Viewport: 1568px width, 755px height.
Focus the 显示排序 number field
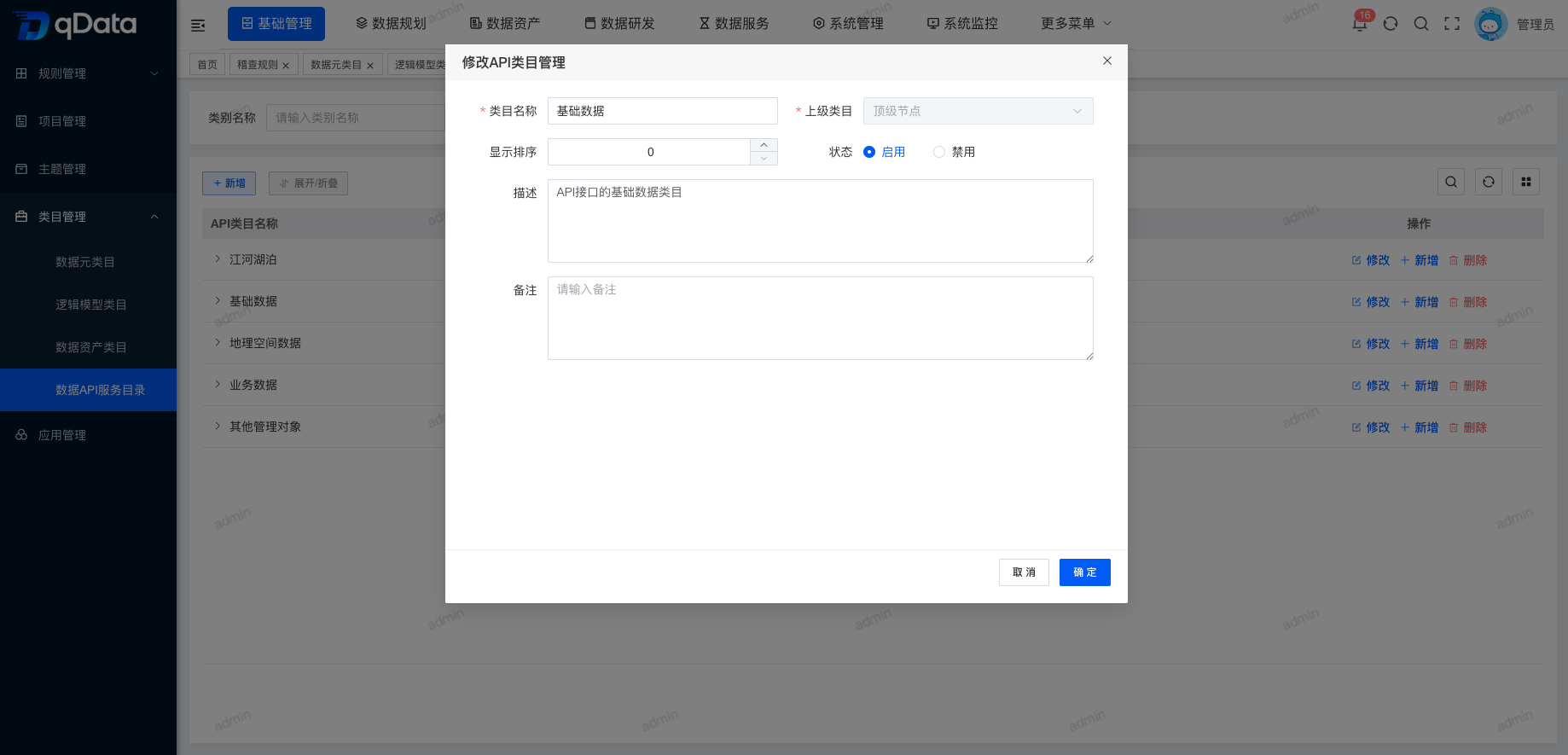(x=649, y=152)
